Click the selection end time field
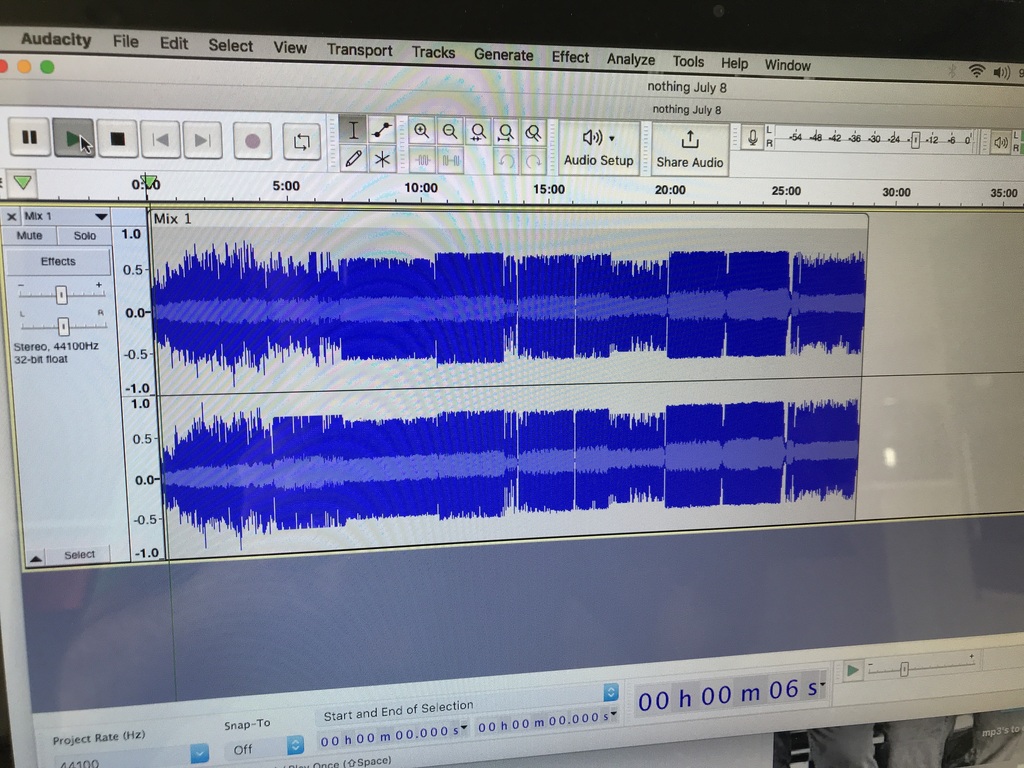 tap(547, 722)
